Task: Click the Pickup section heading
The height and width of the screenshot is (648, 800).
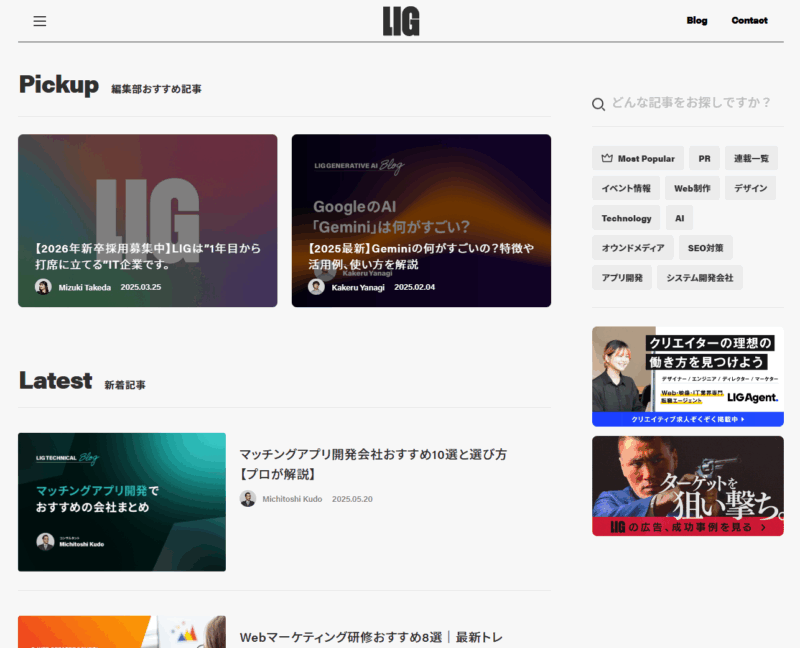Action: (59, 84)
